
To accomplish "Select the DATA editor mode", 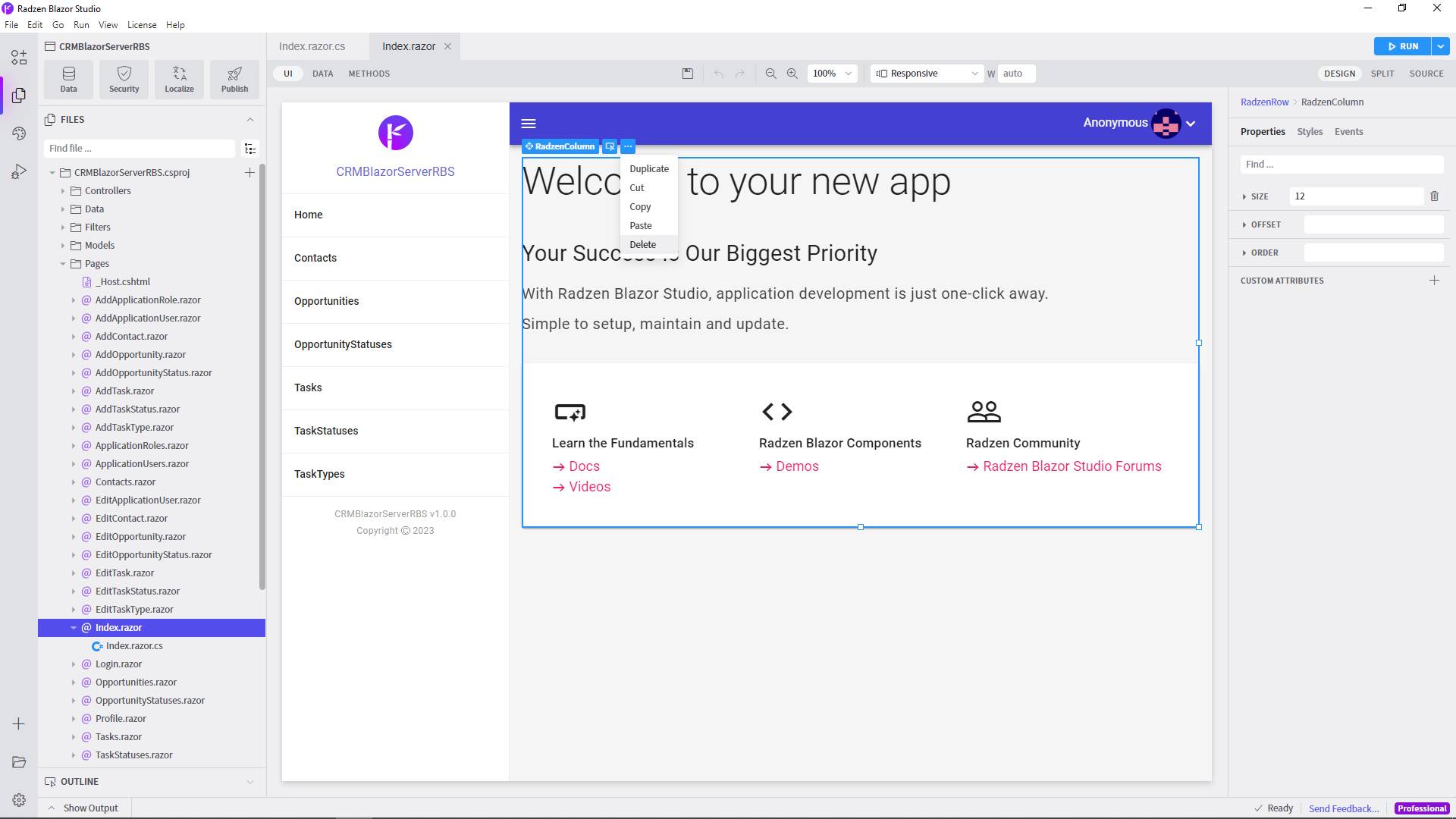I will click(x=323, y=74).
